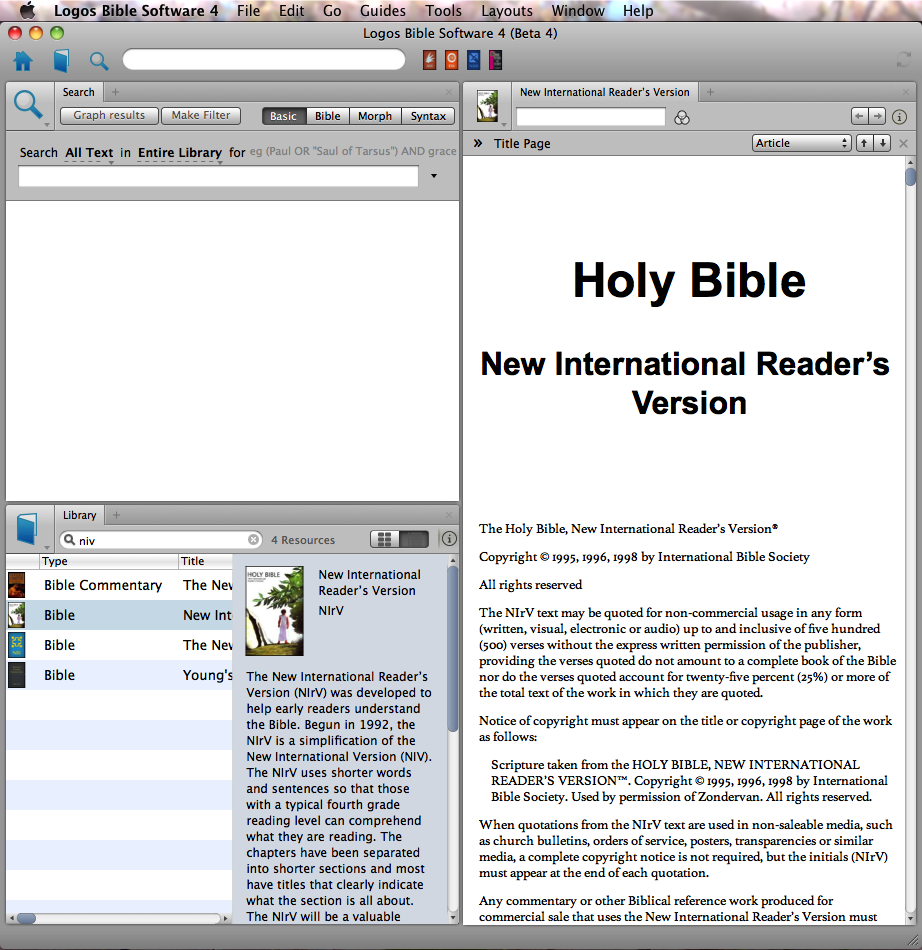Select Young's Bible row's dark cover icon

pos(16,675)
